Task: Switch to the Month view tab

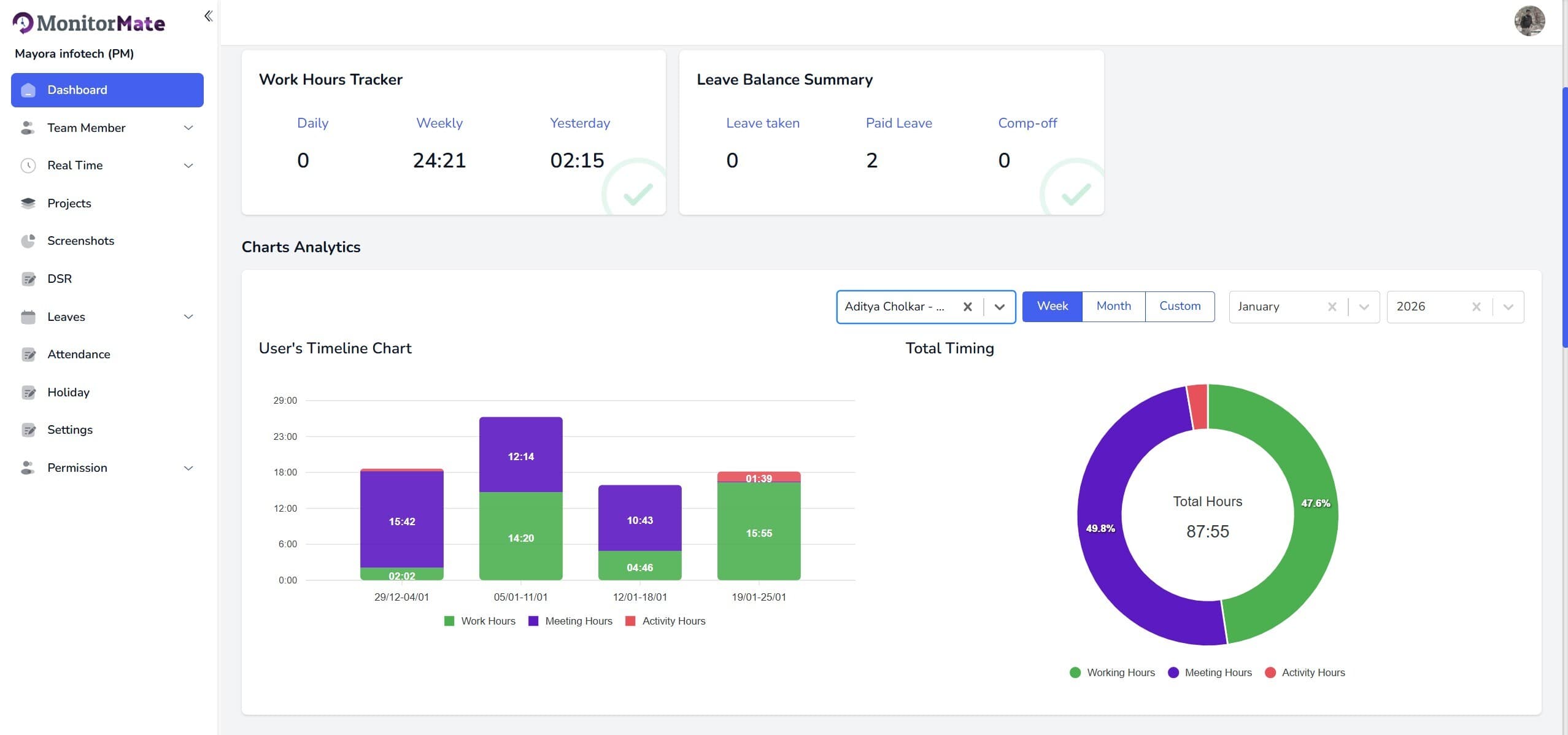Action: click(1113, 306)
